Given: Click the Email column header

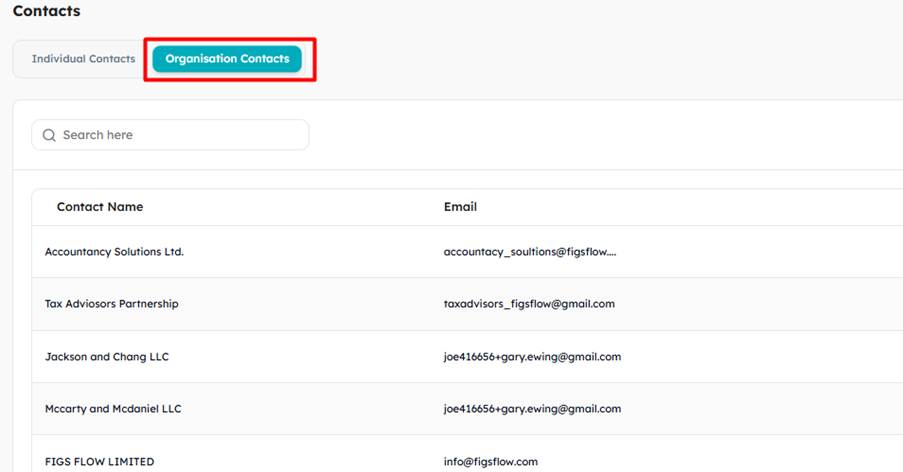Looking at the screenshot, I should click(460, 207).
